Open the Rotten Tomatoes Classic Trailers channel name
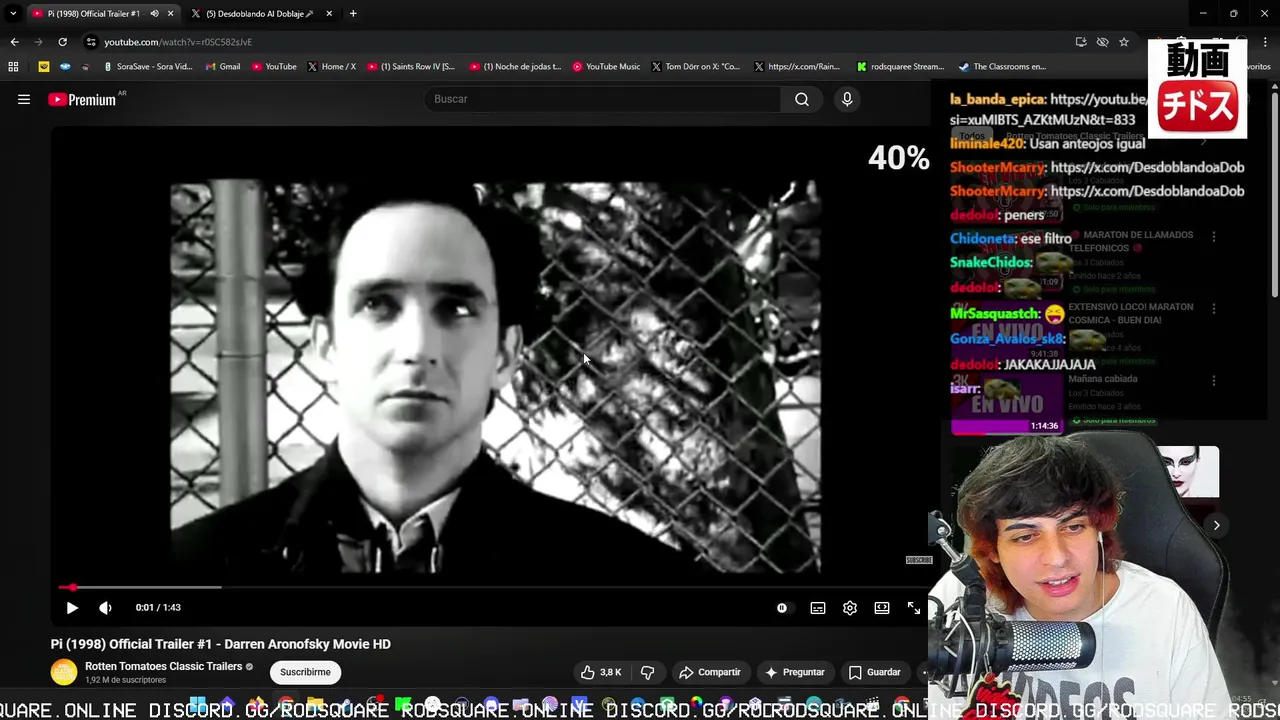This screenshot has height=720, width=1280. (163, 666)
